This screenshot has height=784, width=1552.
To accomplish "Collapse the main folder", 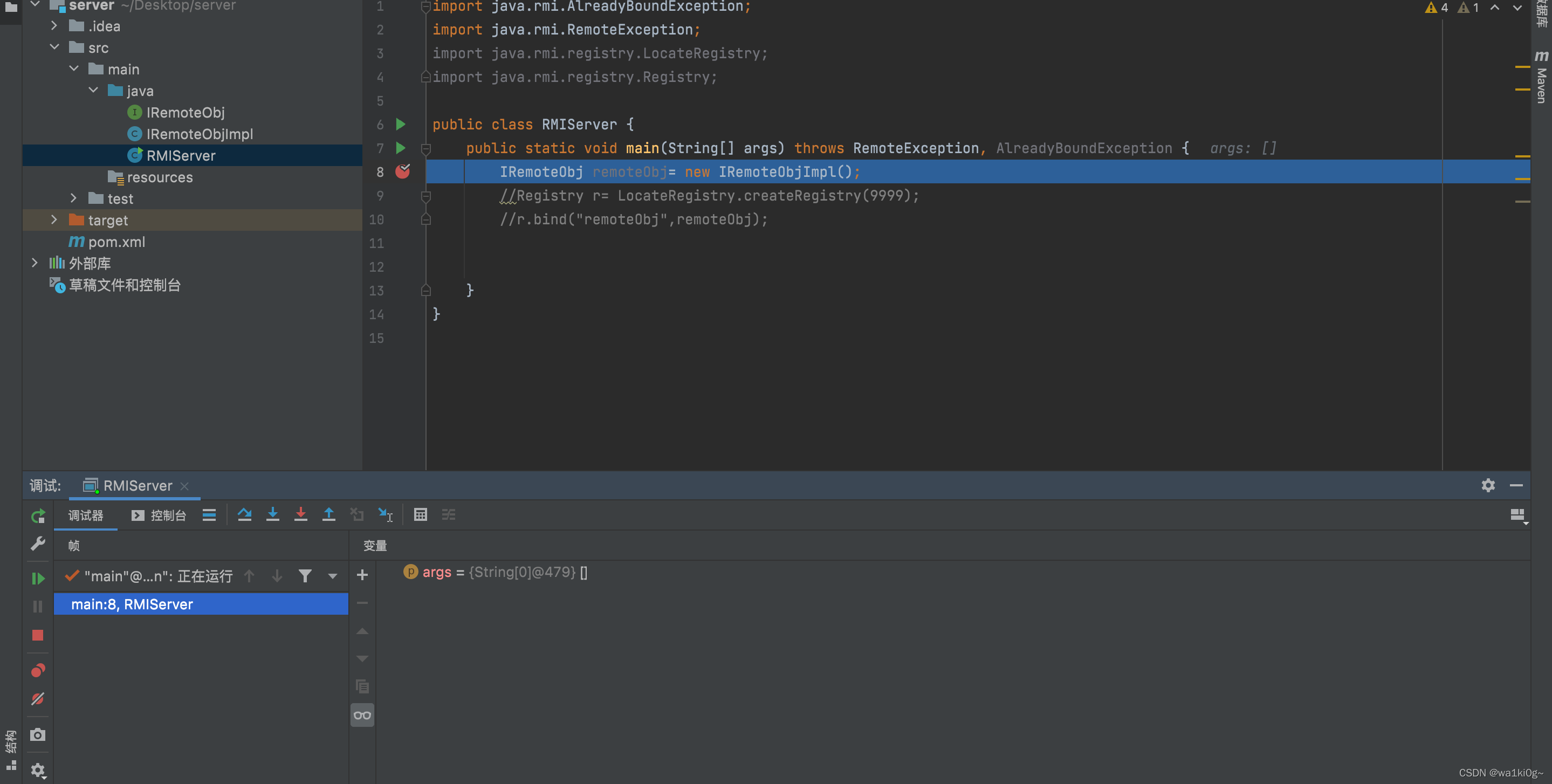I will pyautogui.click(x=74, y=68).
